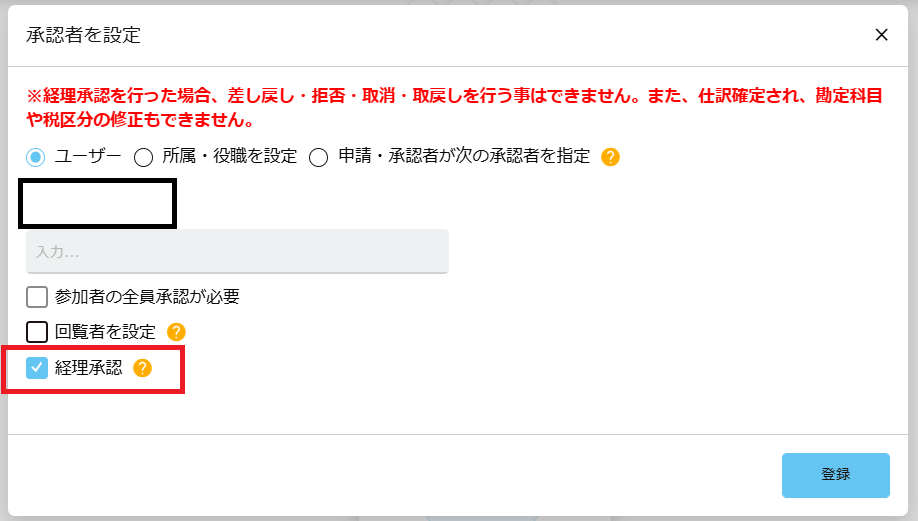This screenshot has height=521, width=918.
Task: Open the help icon next to 経理承認
Action: pos(142,368)
